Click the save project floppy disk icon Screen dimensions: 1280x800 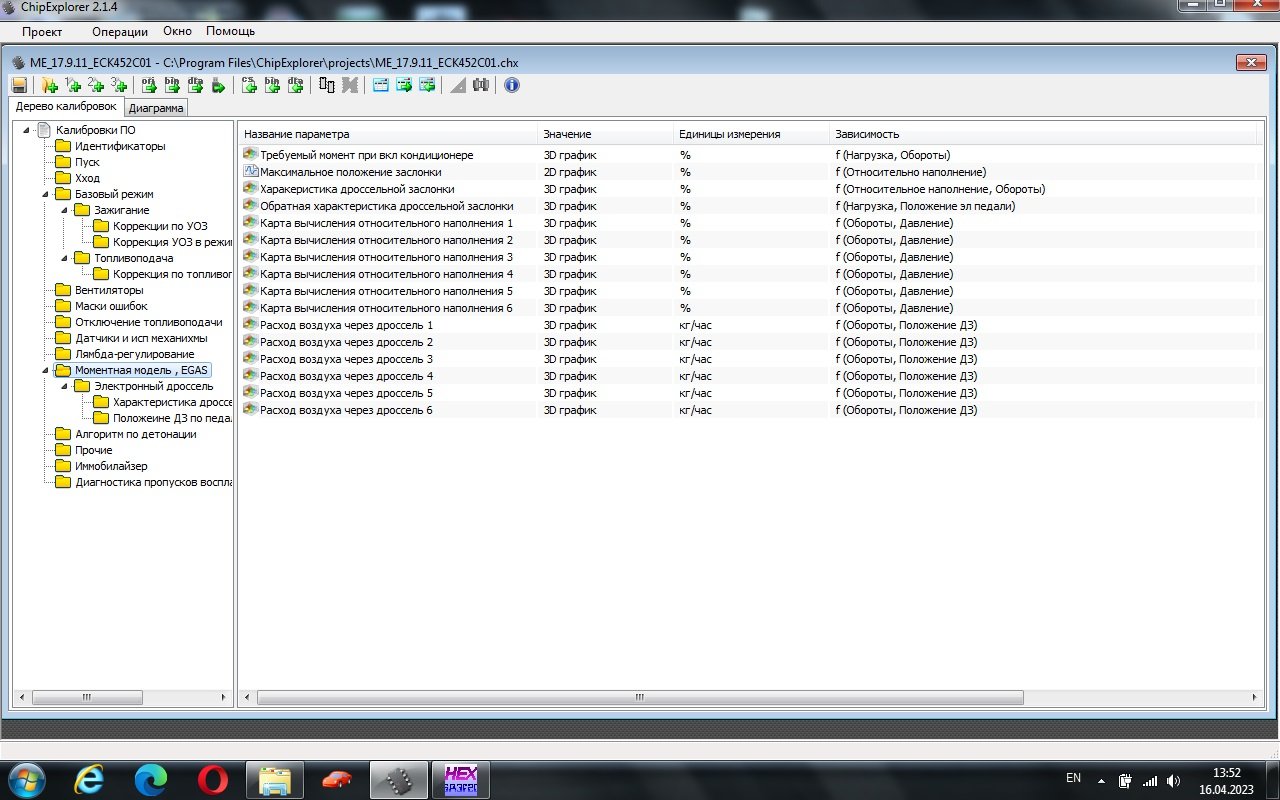(x=19, y=86)
